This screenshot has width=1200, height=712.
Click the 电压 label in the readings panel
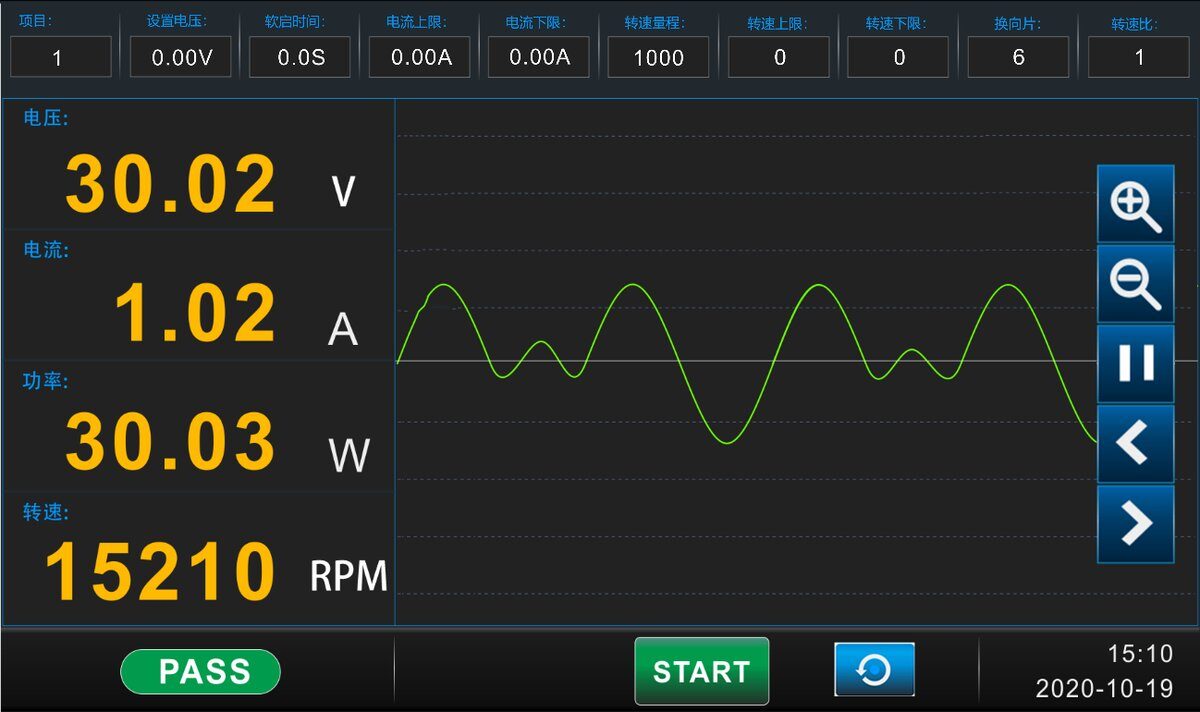[x=46, y=118]
